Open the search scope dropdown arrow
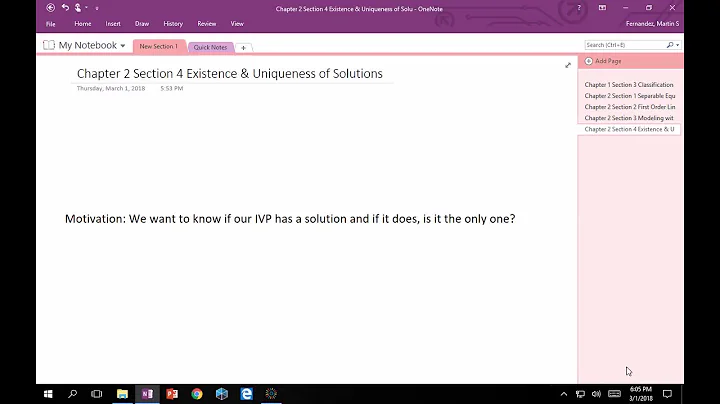 [x=678, y=45]
